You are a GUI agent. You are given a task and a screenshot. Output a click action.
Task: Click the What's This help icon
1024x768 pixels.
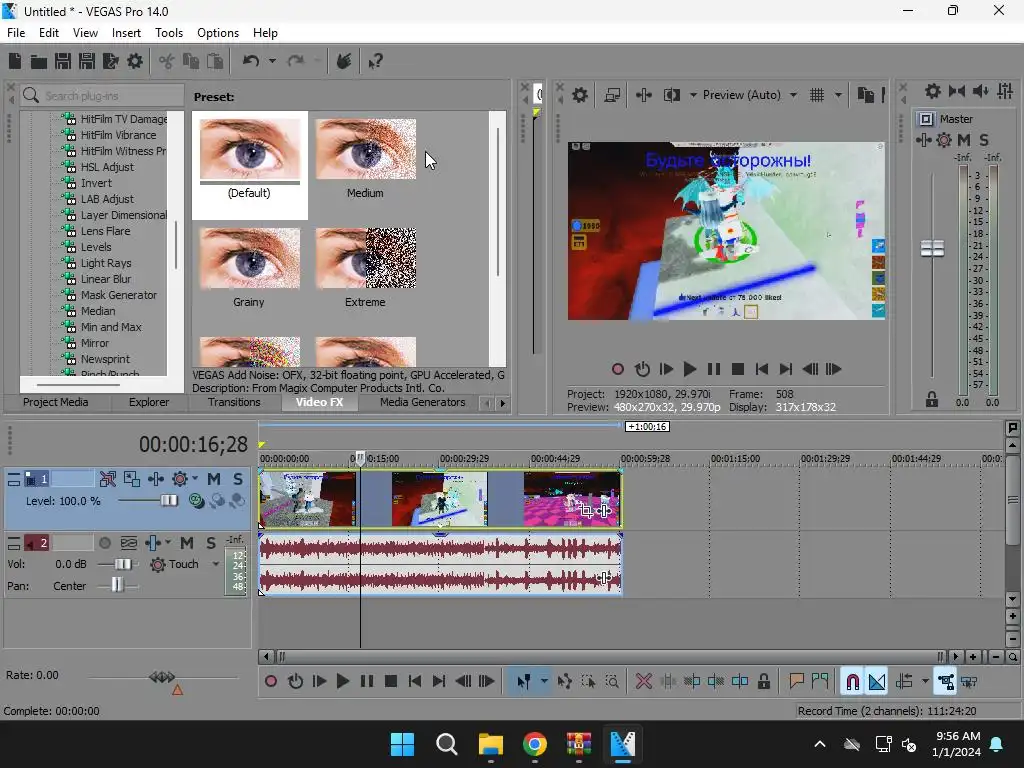[x=375, y=61]
